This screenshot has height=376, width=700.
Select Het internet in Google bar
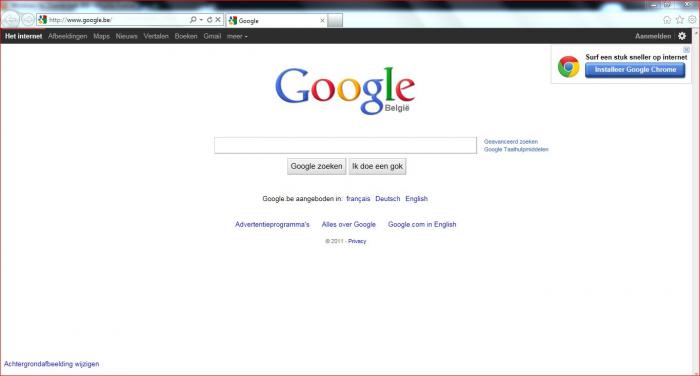pos(23,36)
